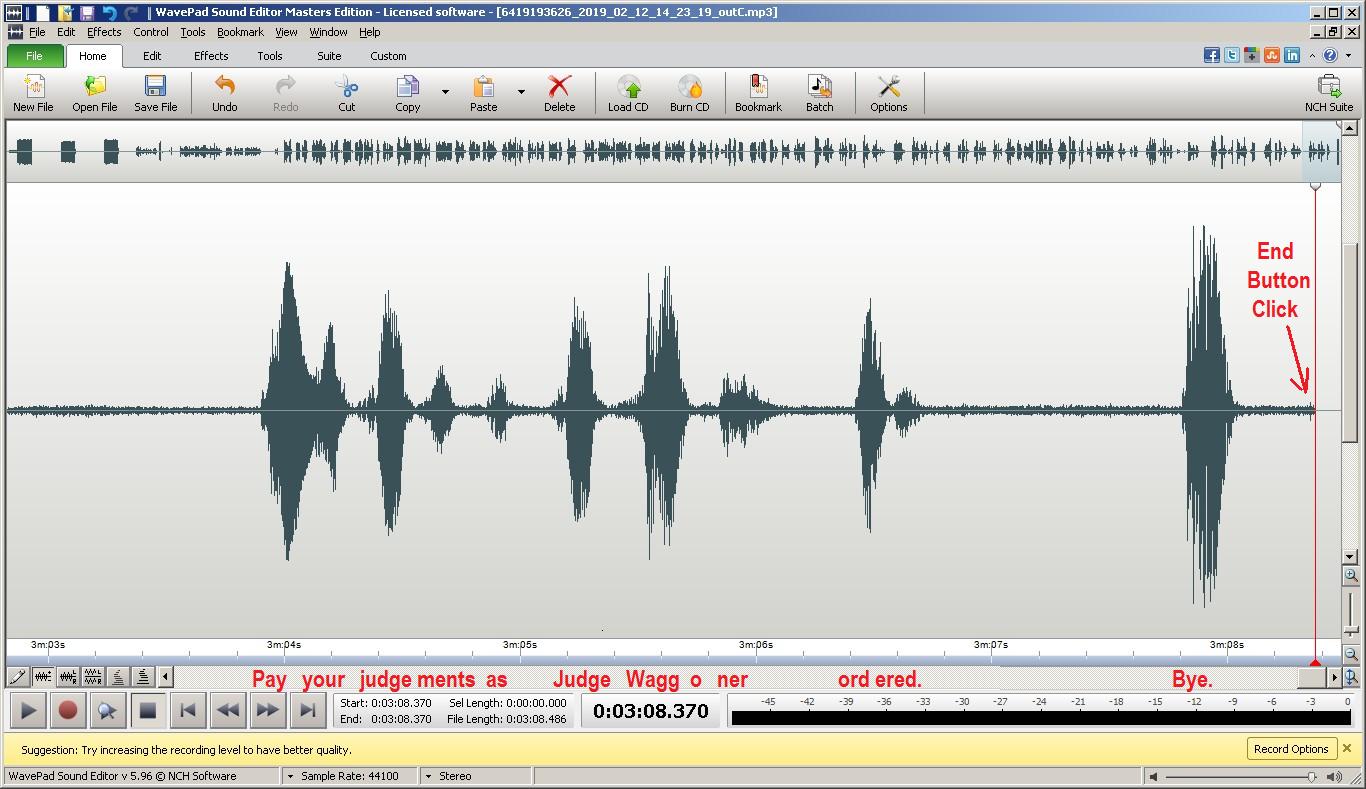The width and height of the screenshot is (1366, 789).
Task: Toggle the fifth view-mode button in the bottom-left strip
Action: [118, 677]
